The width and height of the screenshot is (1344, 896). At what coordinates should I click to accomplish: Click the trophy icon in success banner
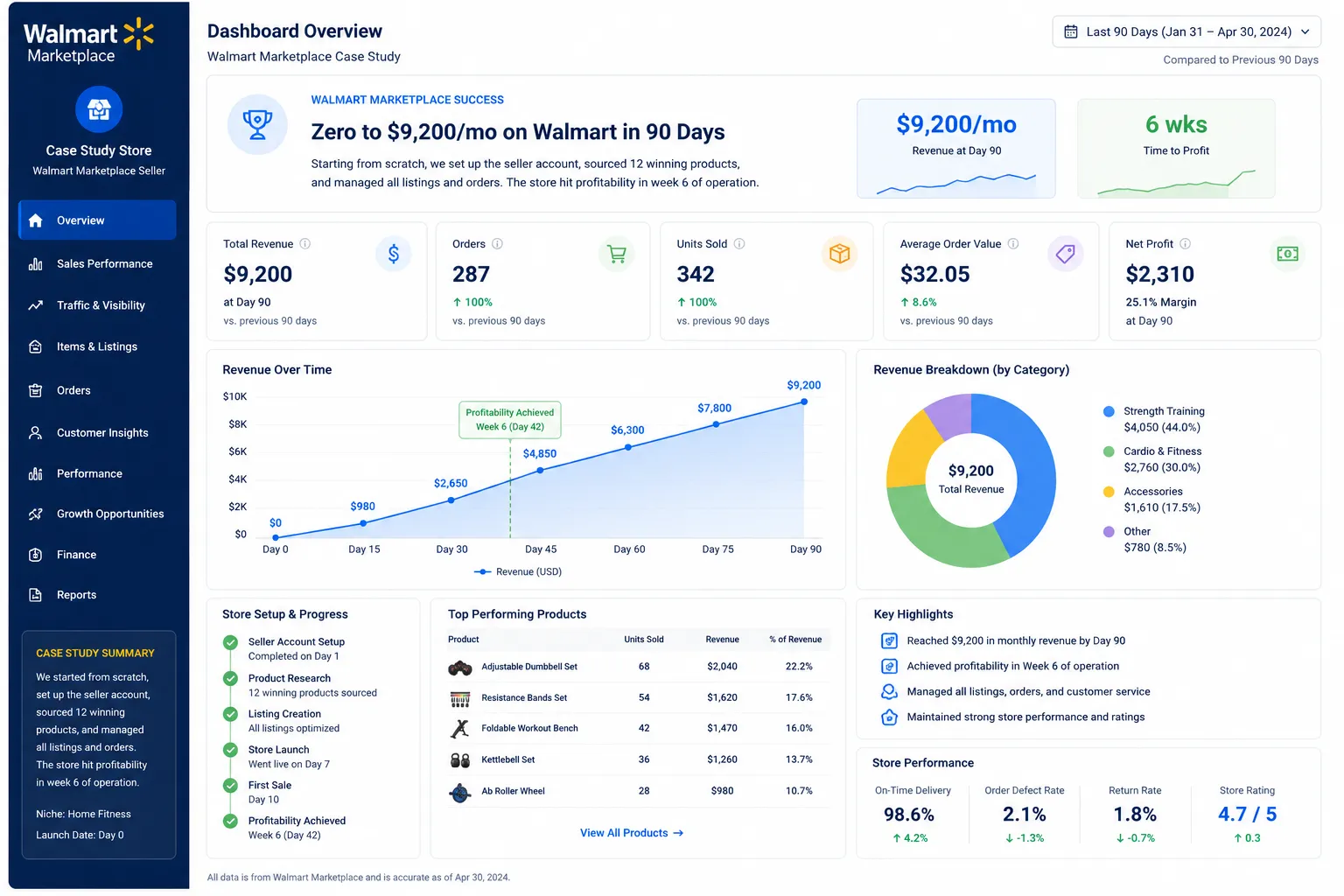point(257,125)
